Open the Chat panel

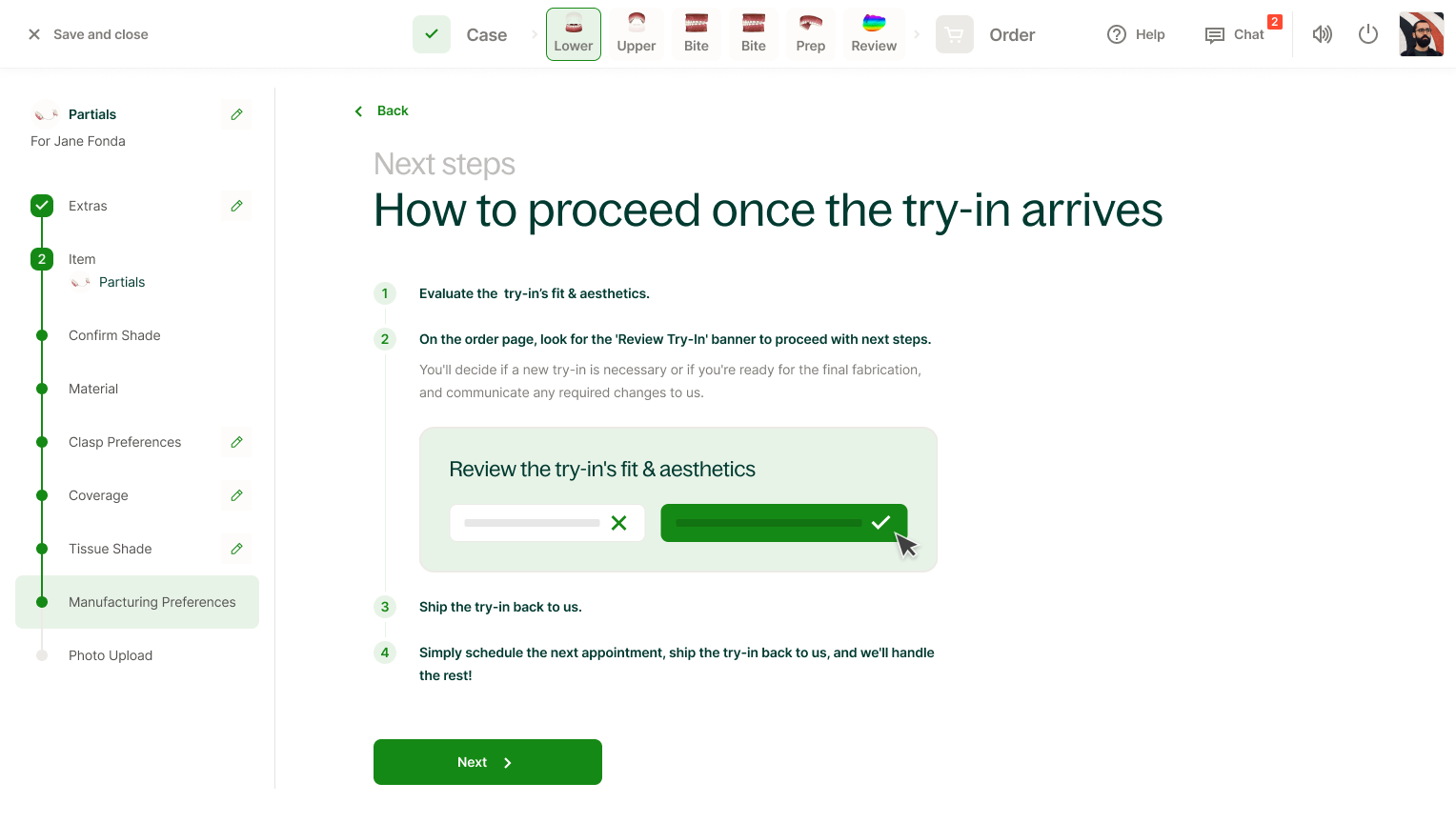pos(1235,34)
